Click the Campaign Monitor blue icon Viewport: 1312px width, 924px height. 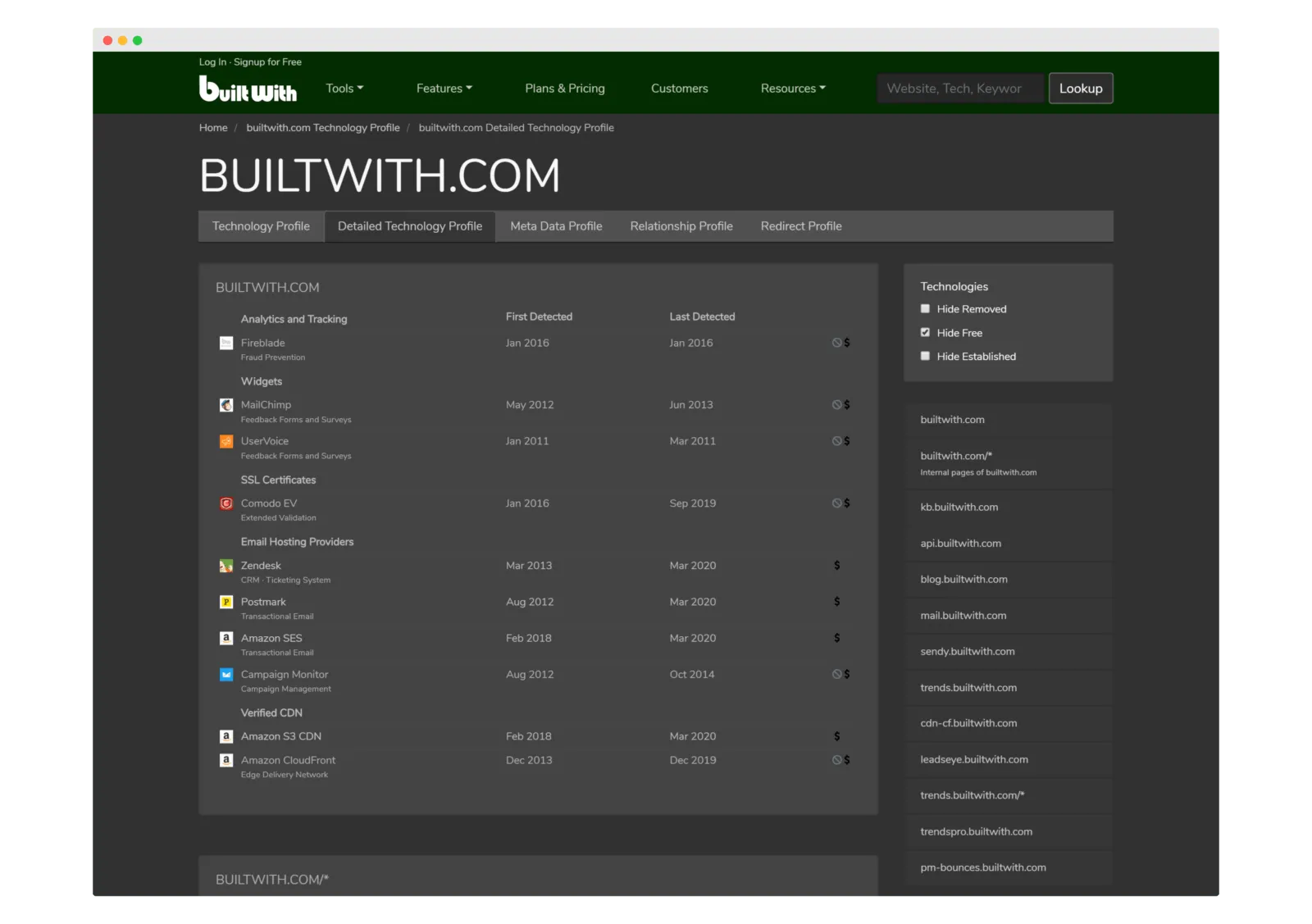(x=226, y=675)
